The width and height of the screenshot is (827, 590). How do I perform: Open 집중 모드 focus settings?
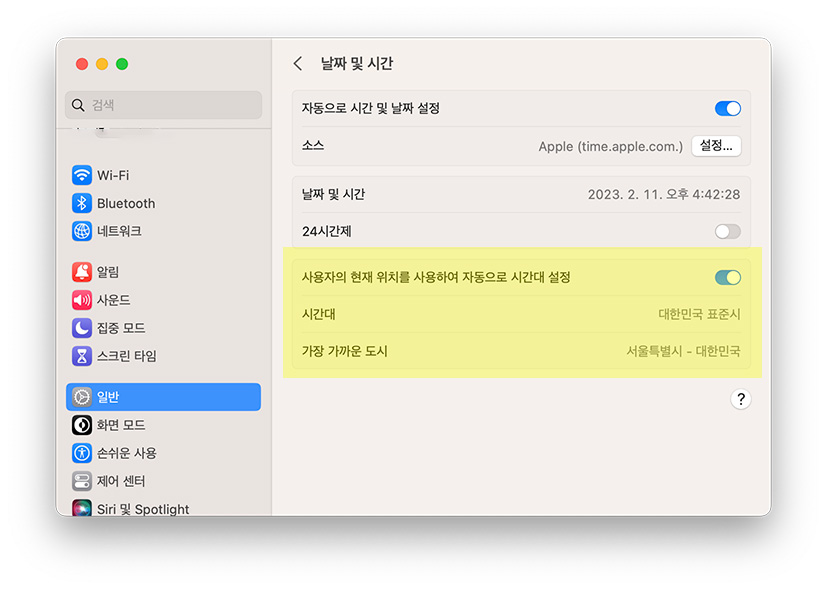pos(80,327)
